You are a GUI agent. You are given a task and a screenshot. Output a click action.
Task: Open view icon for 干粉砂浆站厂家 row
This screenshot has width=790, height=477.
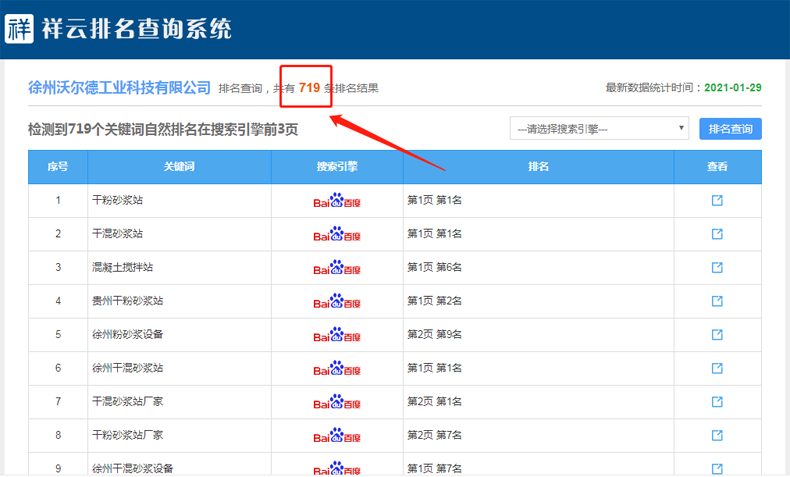(717, 435)
